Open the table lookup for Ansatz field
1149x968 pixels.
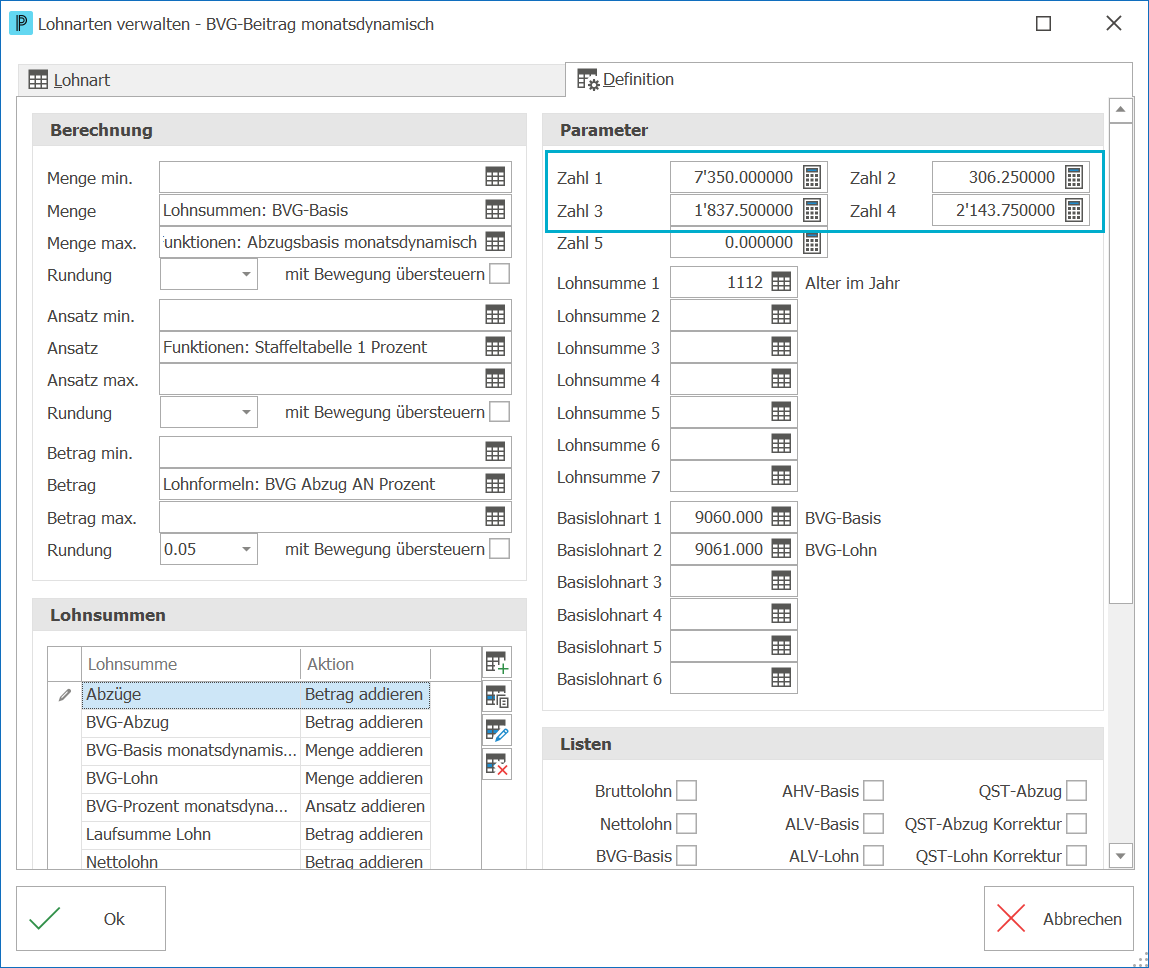(x=495, y=347)
